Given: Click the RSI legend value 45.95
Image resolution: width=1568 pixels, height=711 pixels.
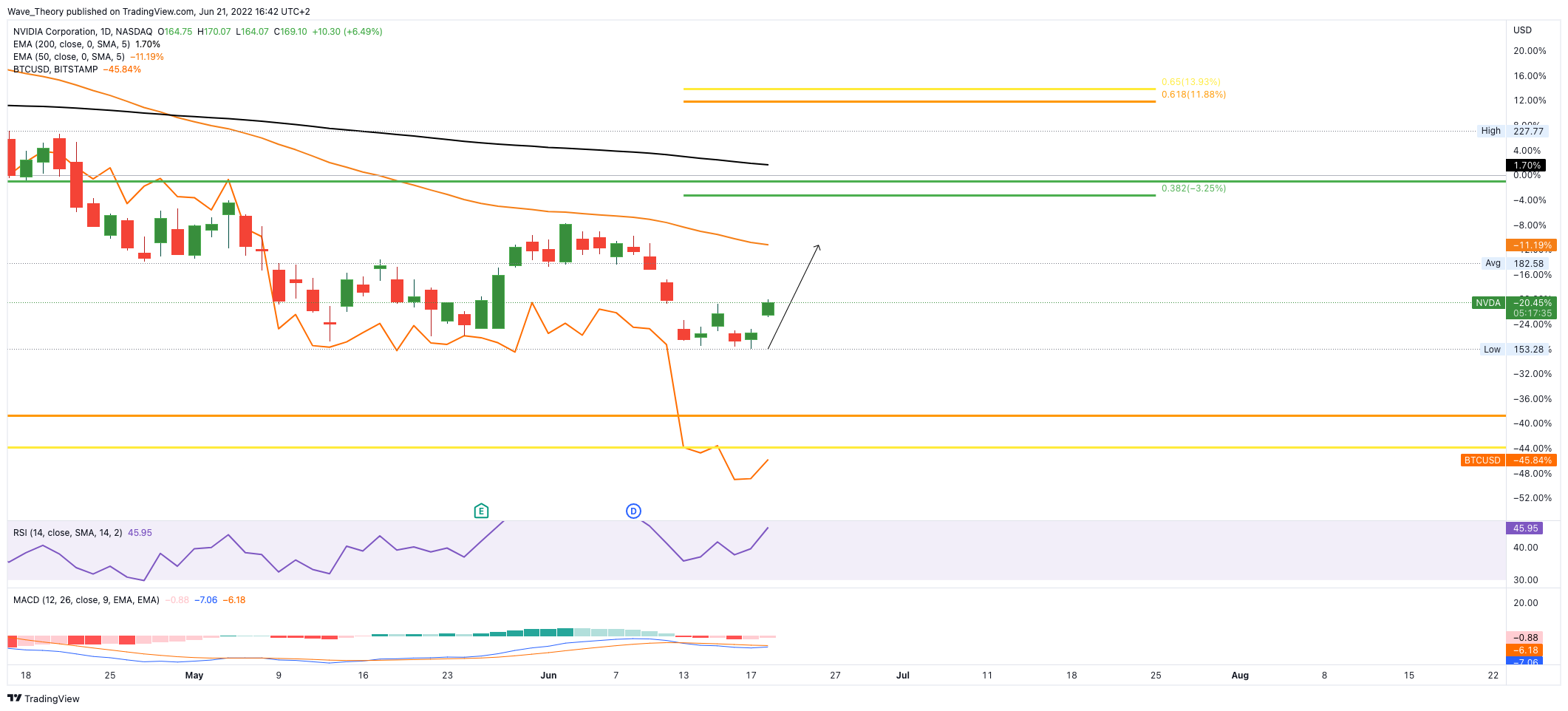Looking at the screenshot, I should [x=140, y=533].
